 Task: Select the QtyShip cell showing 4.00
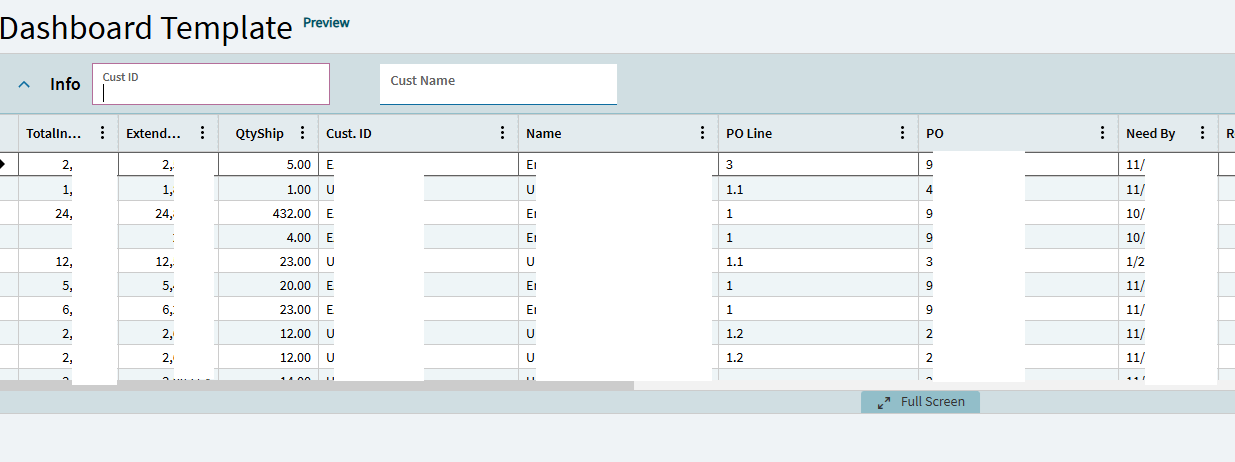click(268, 237)
